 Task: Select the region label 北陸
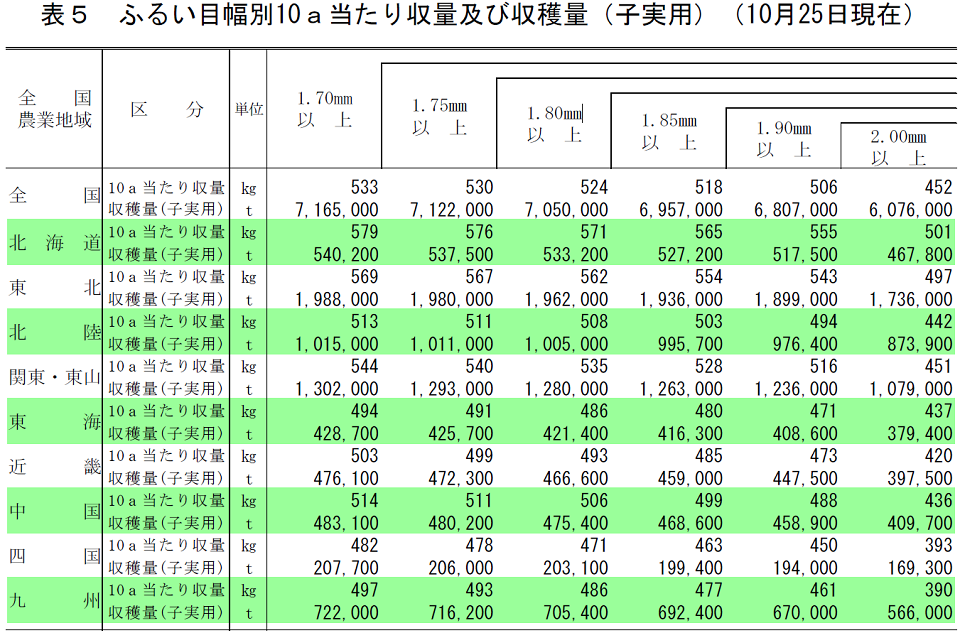[54, 332]
